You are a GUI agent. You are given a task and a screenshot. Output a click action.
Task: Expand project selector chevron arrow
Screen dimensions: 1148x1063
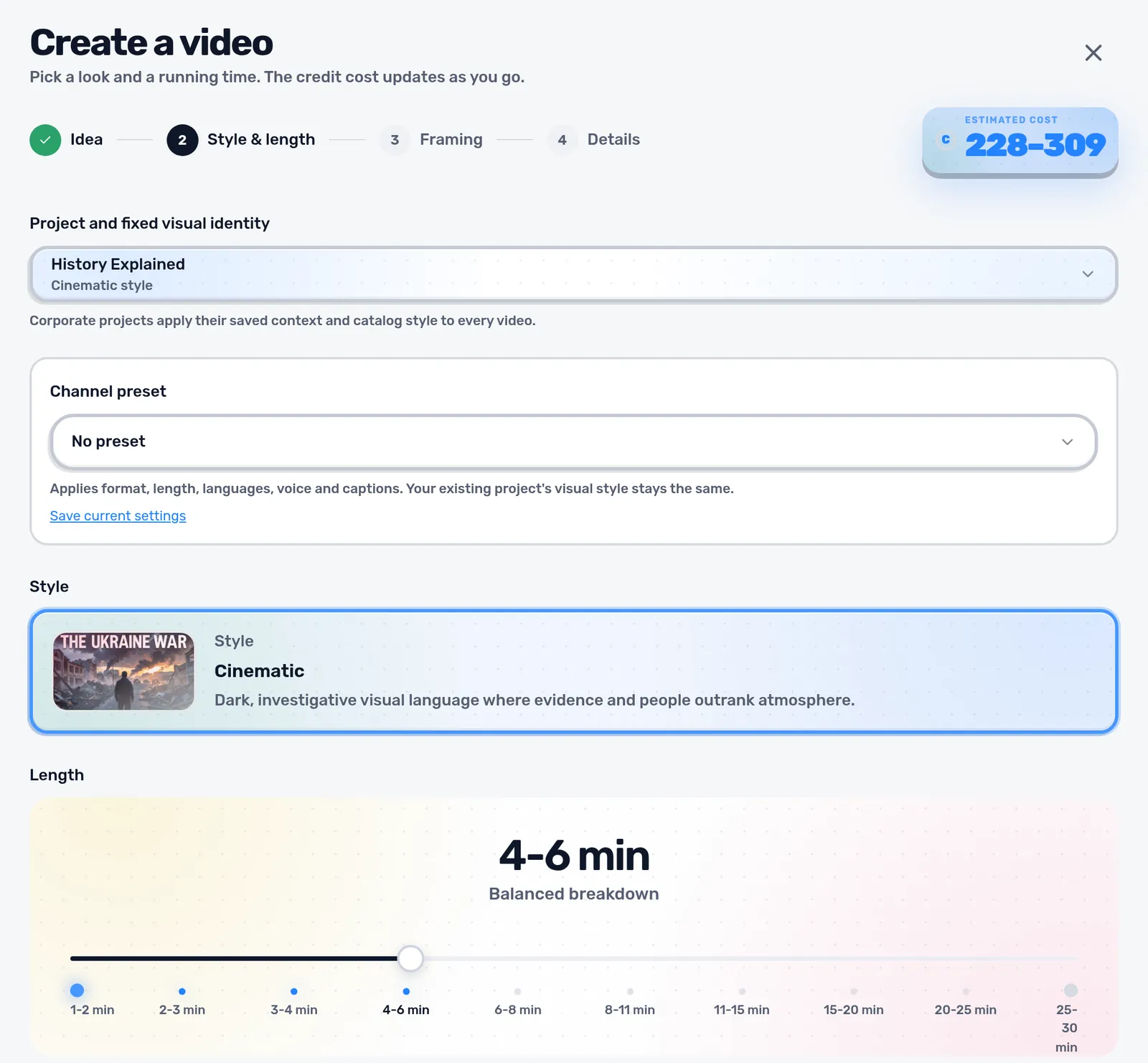[1088, 274]
